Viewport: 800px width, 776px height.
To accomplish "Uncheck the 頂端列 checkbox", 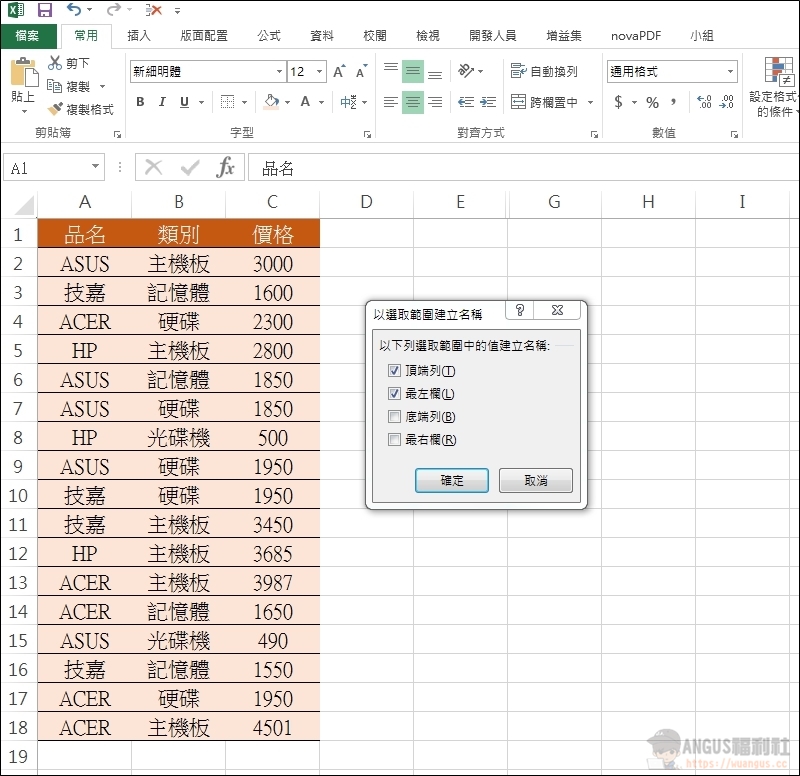I will [393, 371].
